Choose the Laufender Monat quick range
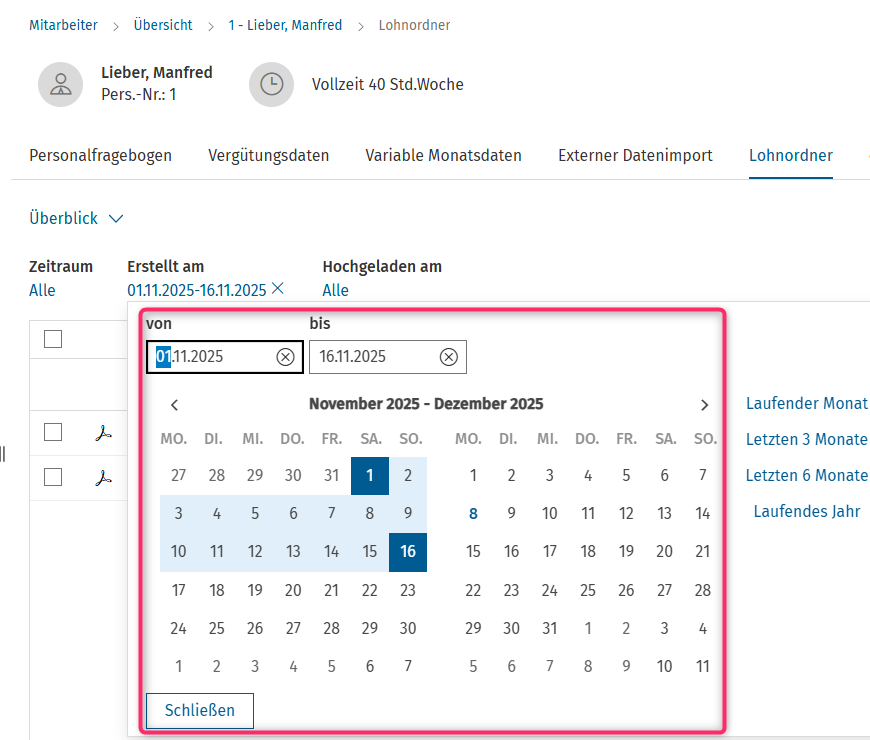Viewport: 870px width, 740px height. 806,403
